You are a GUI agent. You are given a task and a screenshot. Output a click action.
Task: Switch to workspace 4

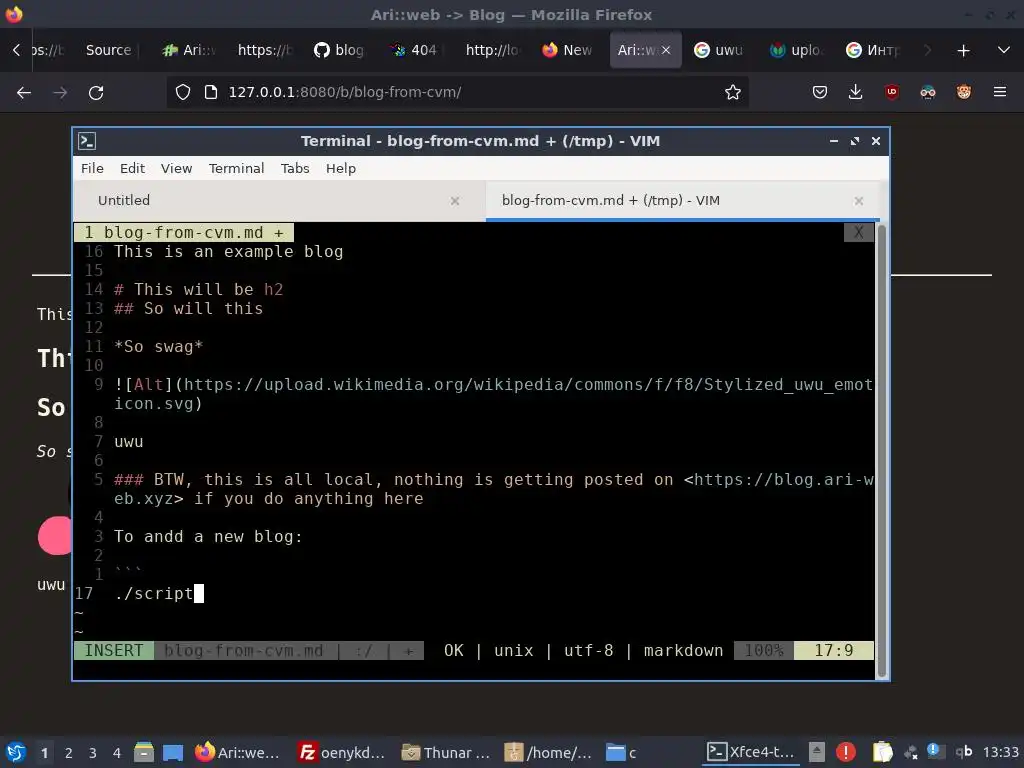coord(117,753)
